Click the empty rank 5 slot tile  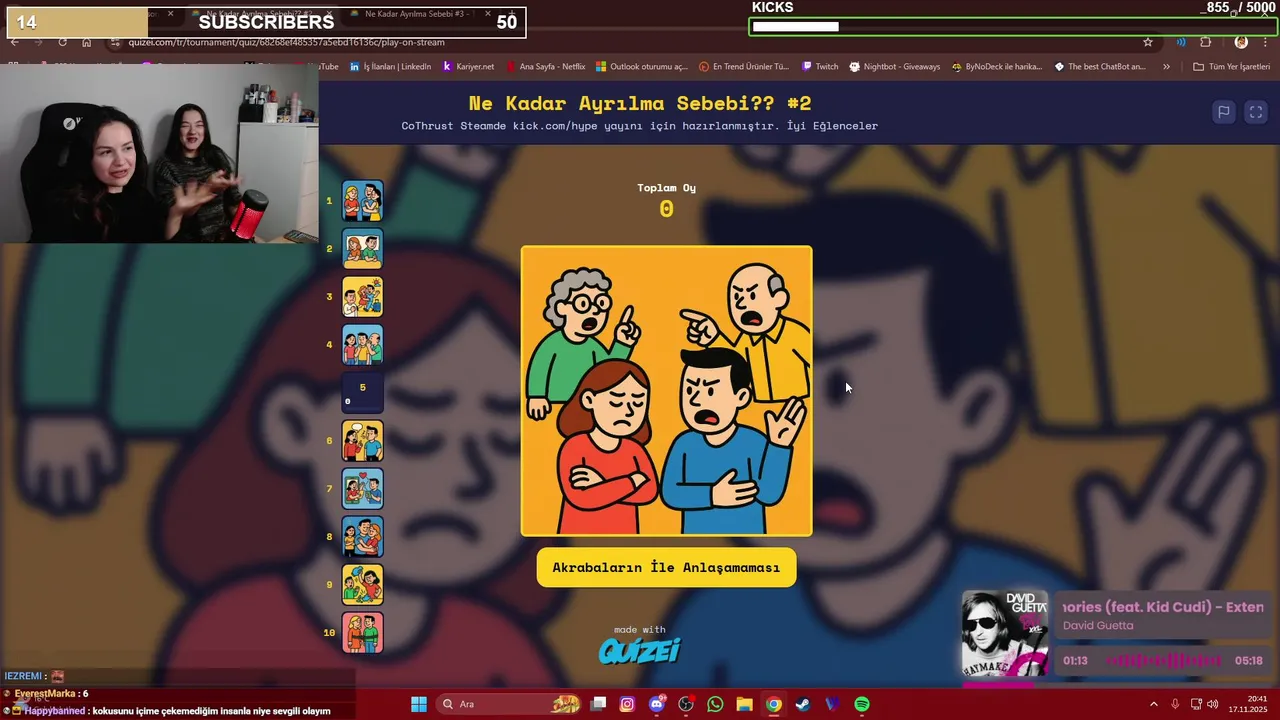tap(363, 393)
